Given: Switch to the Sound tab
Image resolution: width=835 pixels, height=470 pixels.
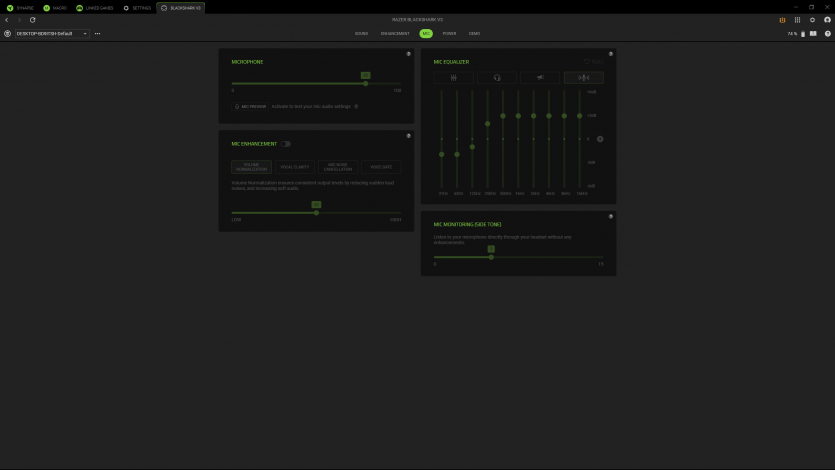Looking at the screenshot, I should pos(361,33).
